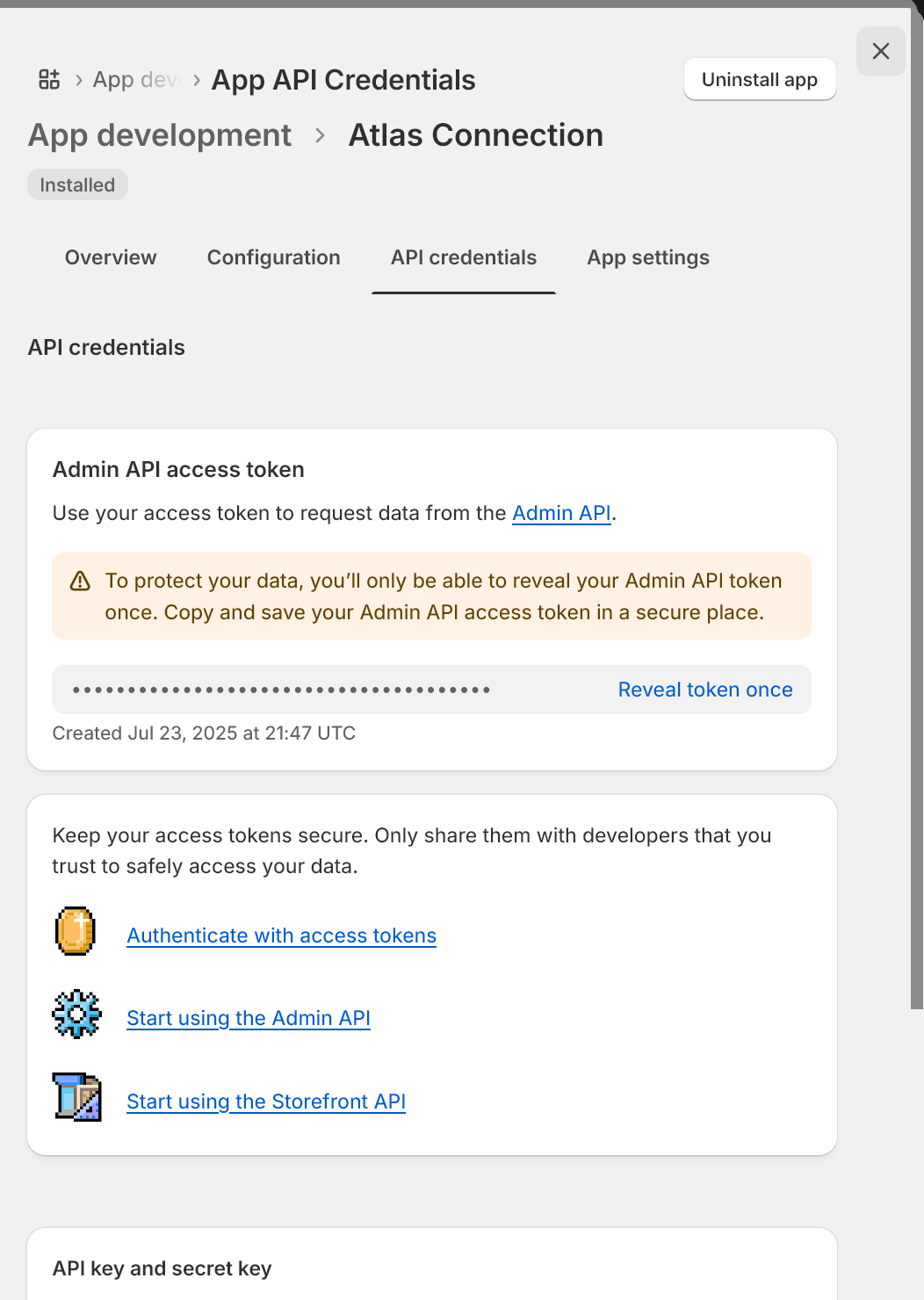Switch to the Overview tab
924x1300 pixels.
point(111,257)
